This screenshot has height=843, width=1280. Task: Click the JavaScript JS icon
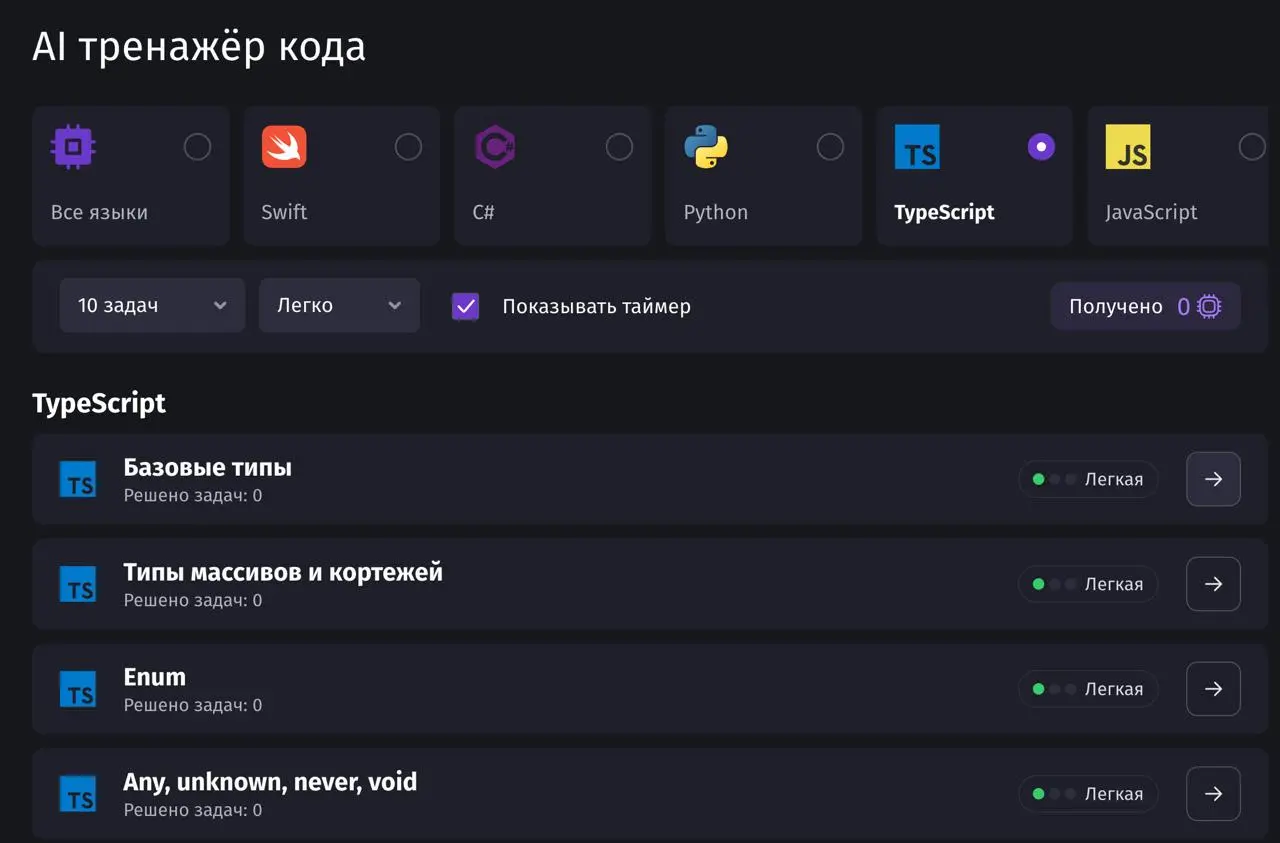1129,146
